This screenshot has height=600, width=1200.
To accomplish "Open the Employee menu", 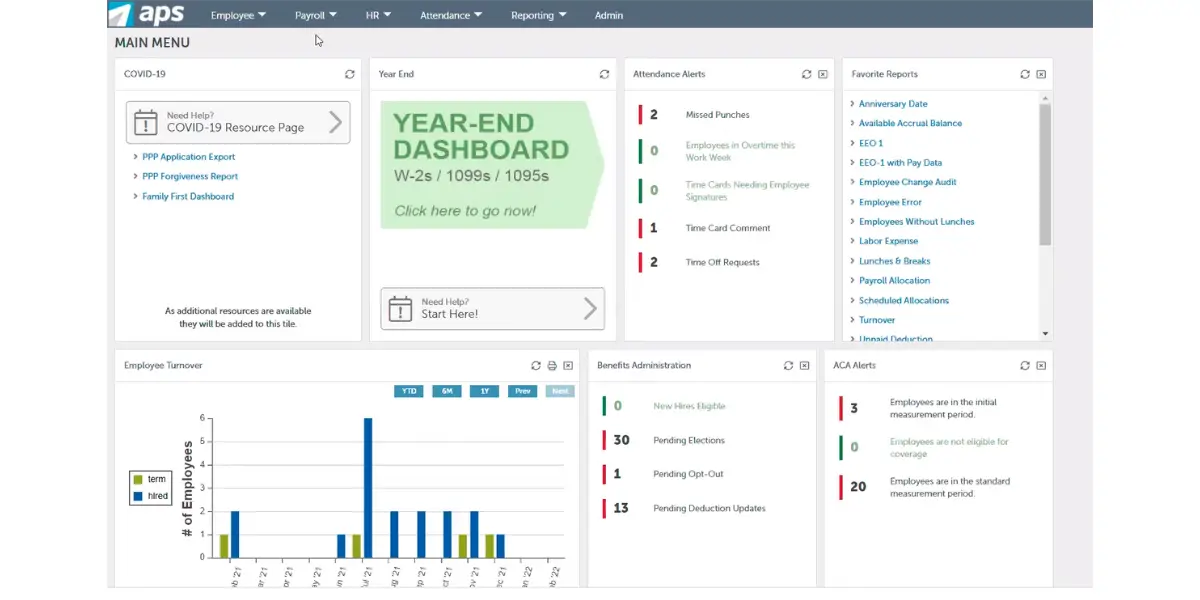I will (238, 15).
